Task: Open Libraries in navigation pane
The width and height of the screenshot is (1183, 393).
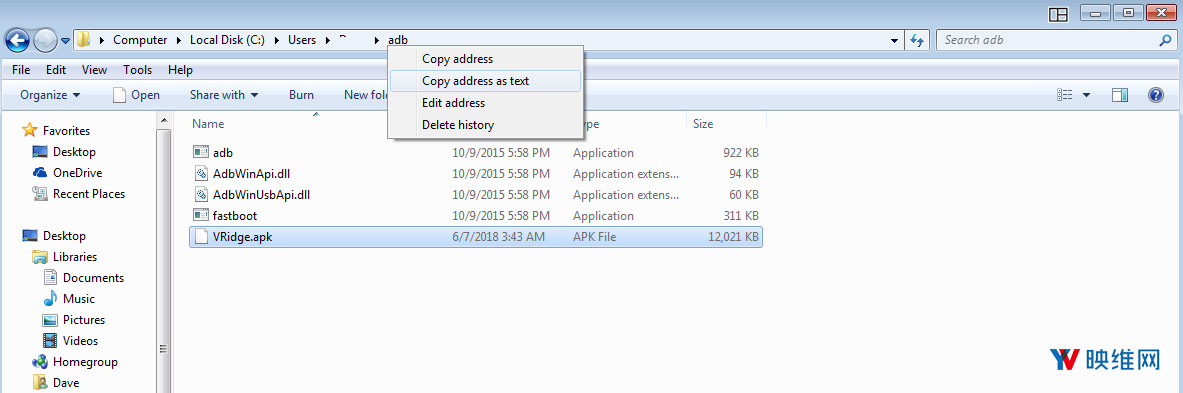Action: point(75,257)
